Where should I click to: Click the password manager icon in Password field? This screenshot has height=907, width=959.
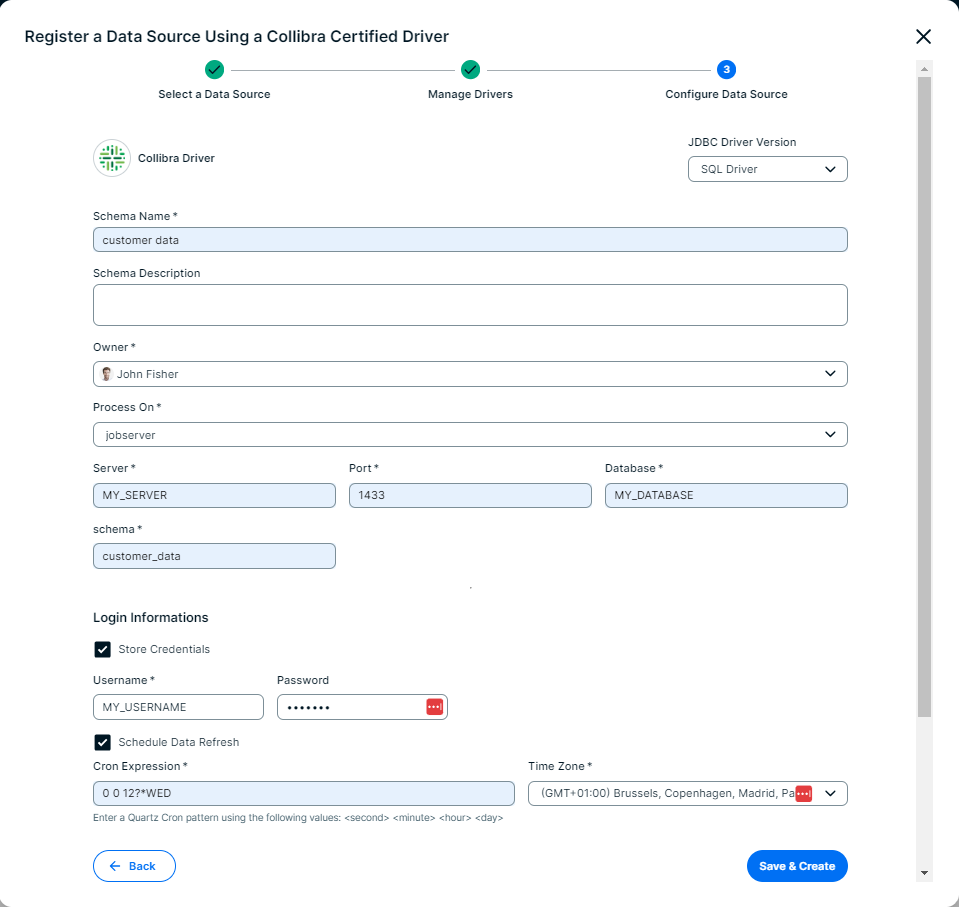point(434,707)
